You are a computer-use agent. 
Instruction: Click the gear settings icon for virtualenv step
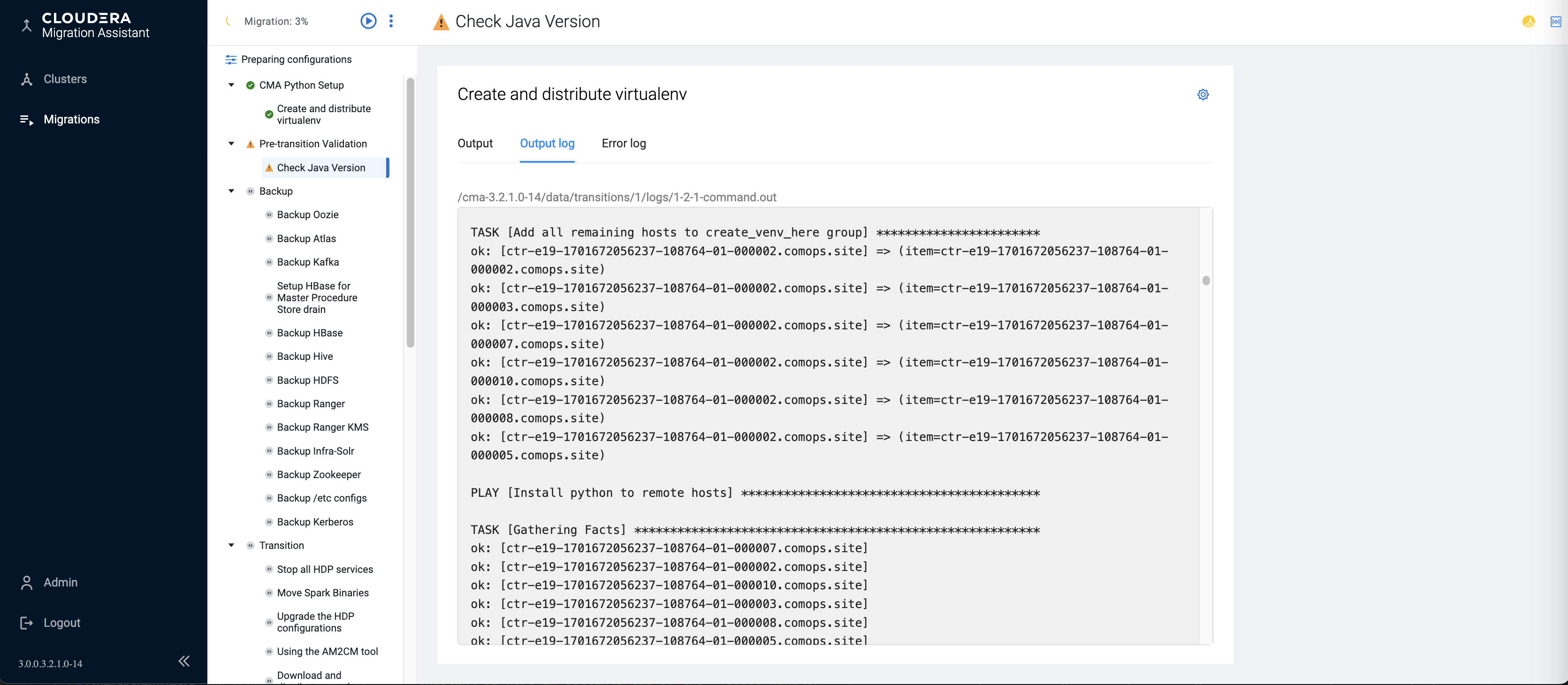[x=1203, y=94]
